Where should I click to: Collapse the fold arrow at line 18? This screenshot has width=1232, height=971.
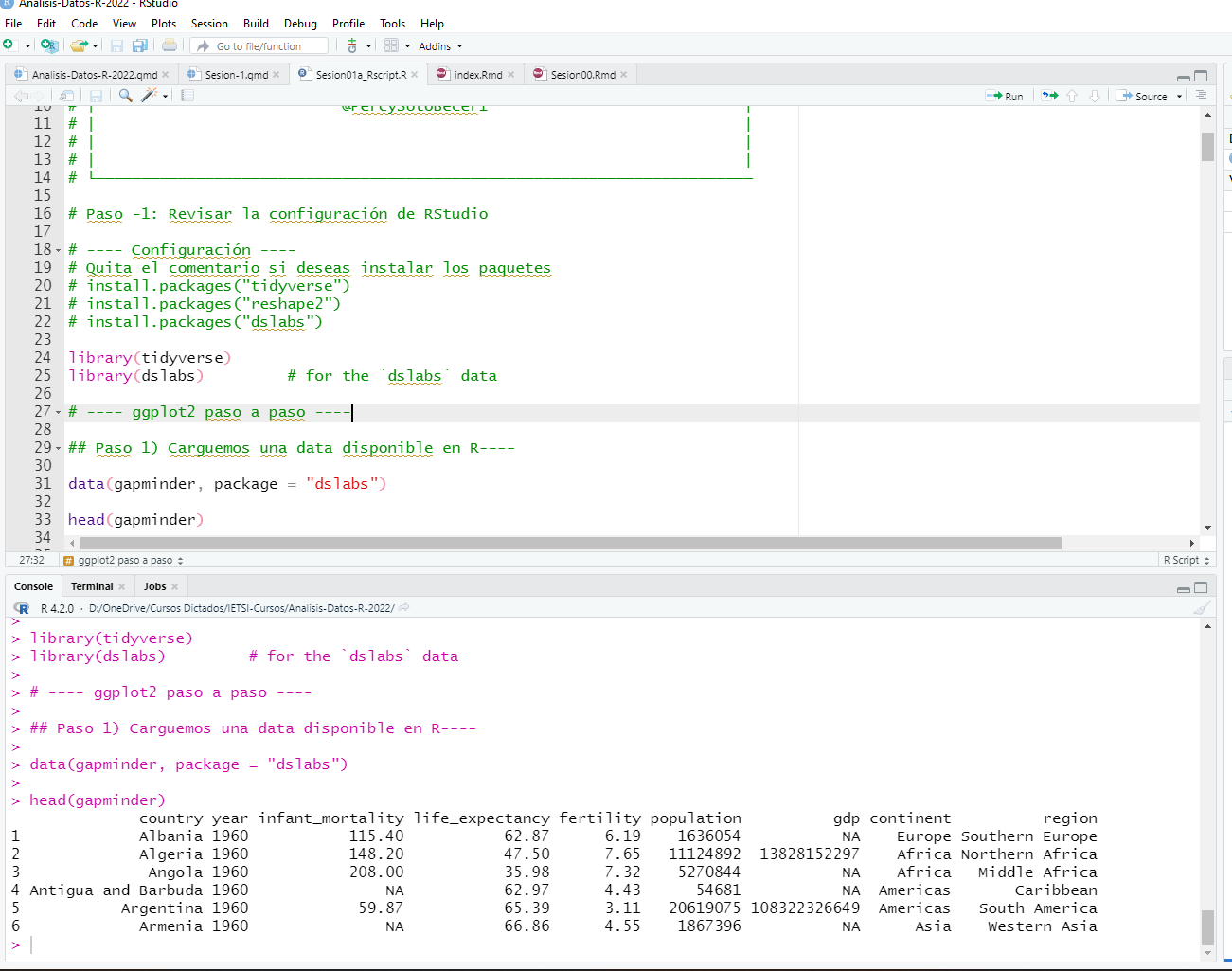59,251
